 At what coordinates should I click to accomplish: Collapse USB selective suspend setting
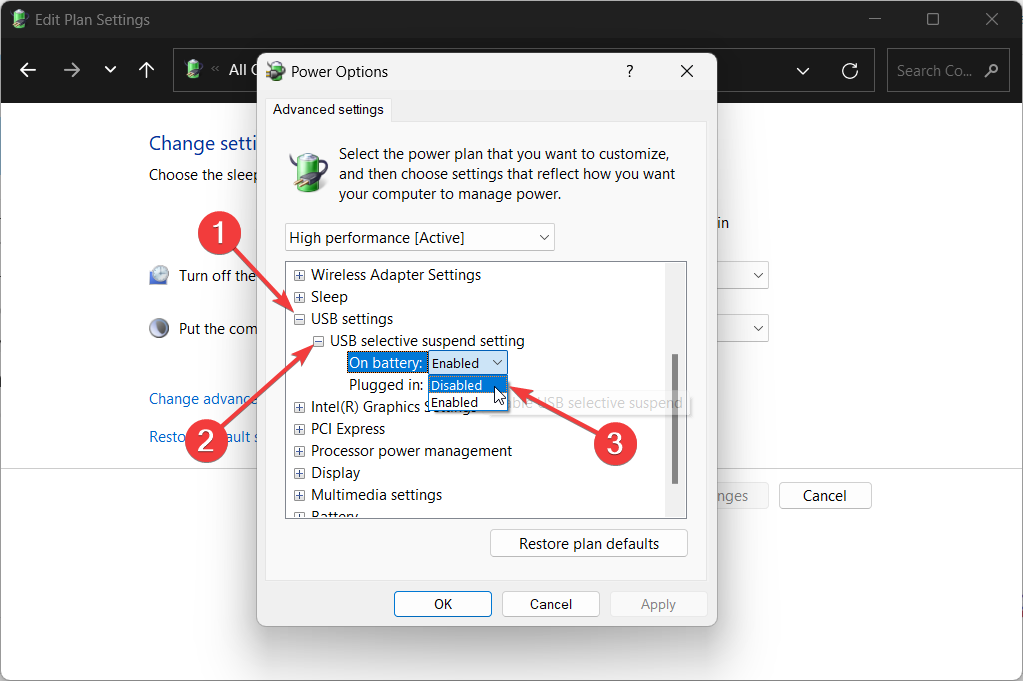click(x=318, y=341)
